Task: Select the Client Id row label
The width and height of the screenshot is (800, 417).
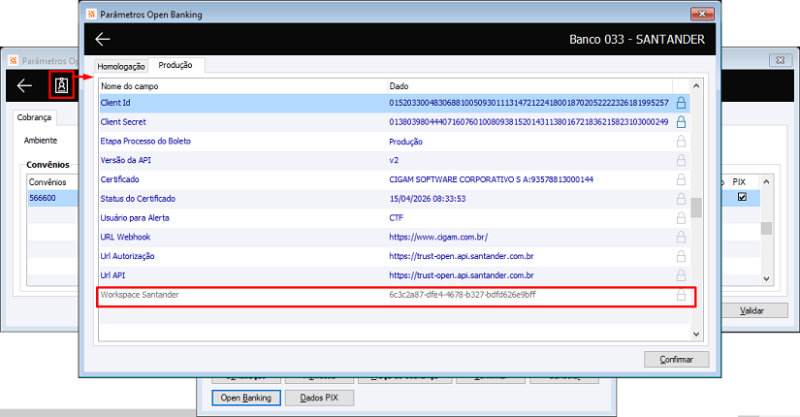Action: point(115,103)
